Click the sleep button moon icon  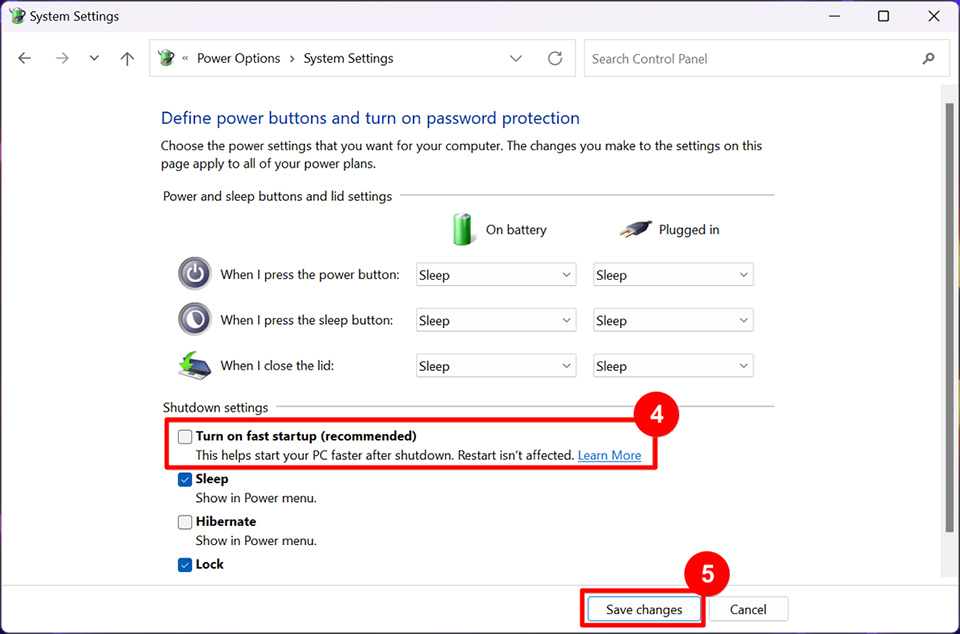pyautogui.click(x=195, y=319)
